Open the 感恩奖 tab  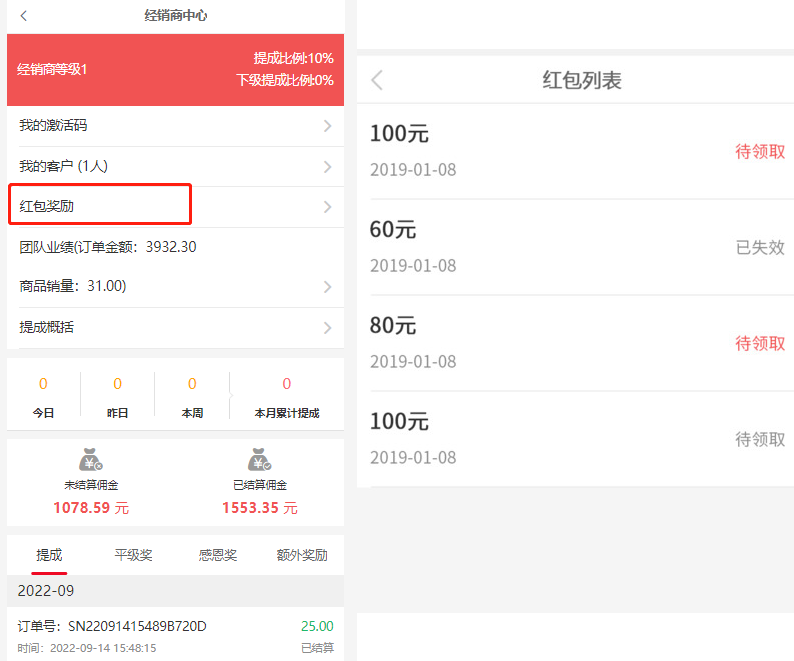tap(217, 555)
